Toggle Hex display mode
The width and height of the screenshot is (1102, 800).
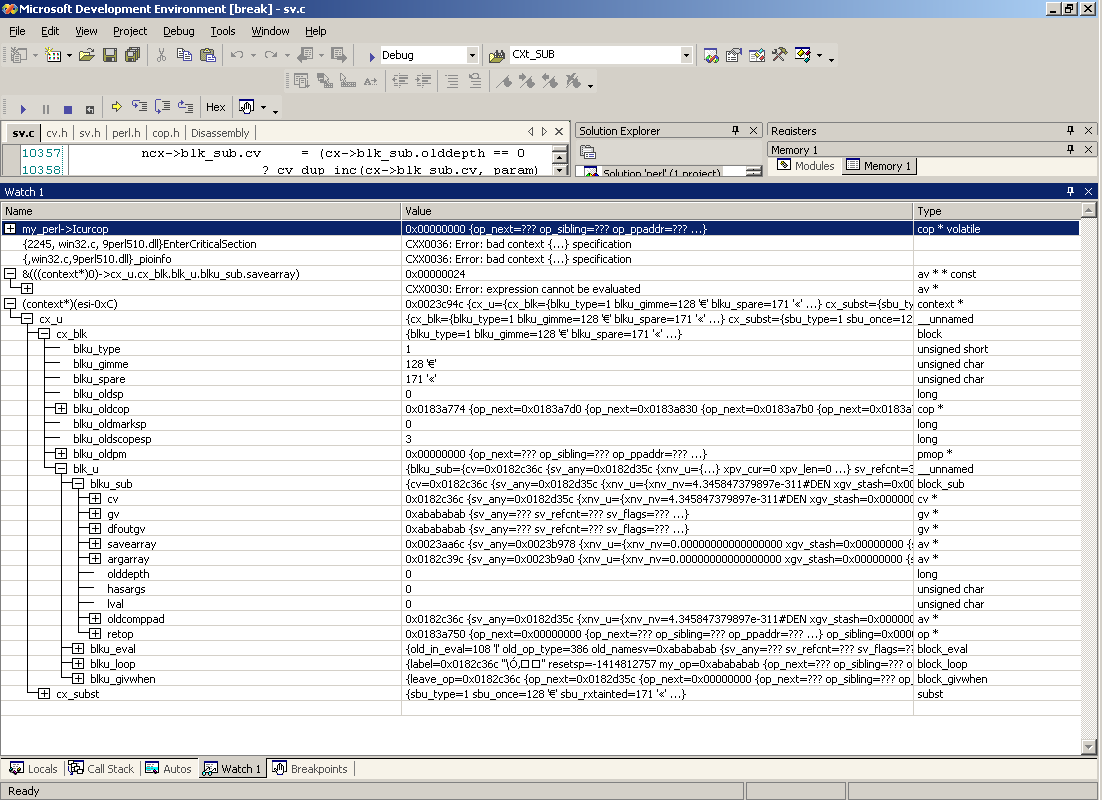point(215,107)
